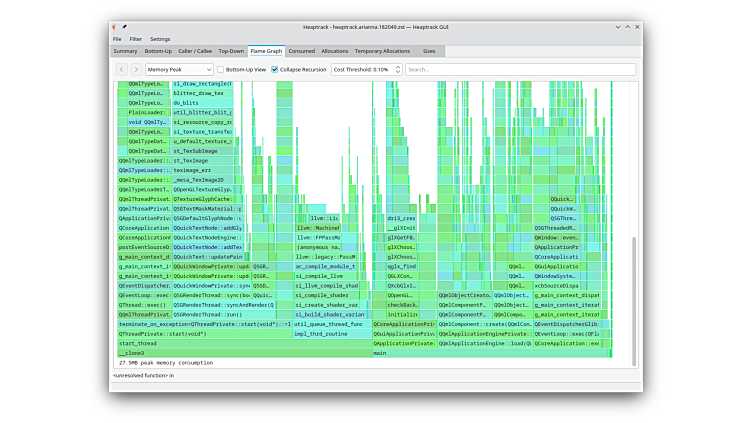The image size is (752, 423).
Task: Open the Filter menu
Action: (x=135, y=39)
